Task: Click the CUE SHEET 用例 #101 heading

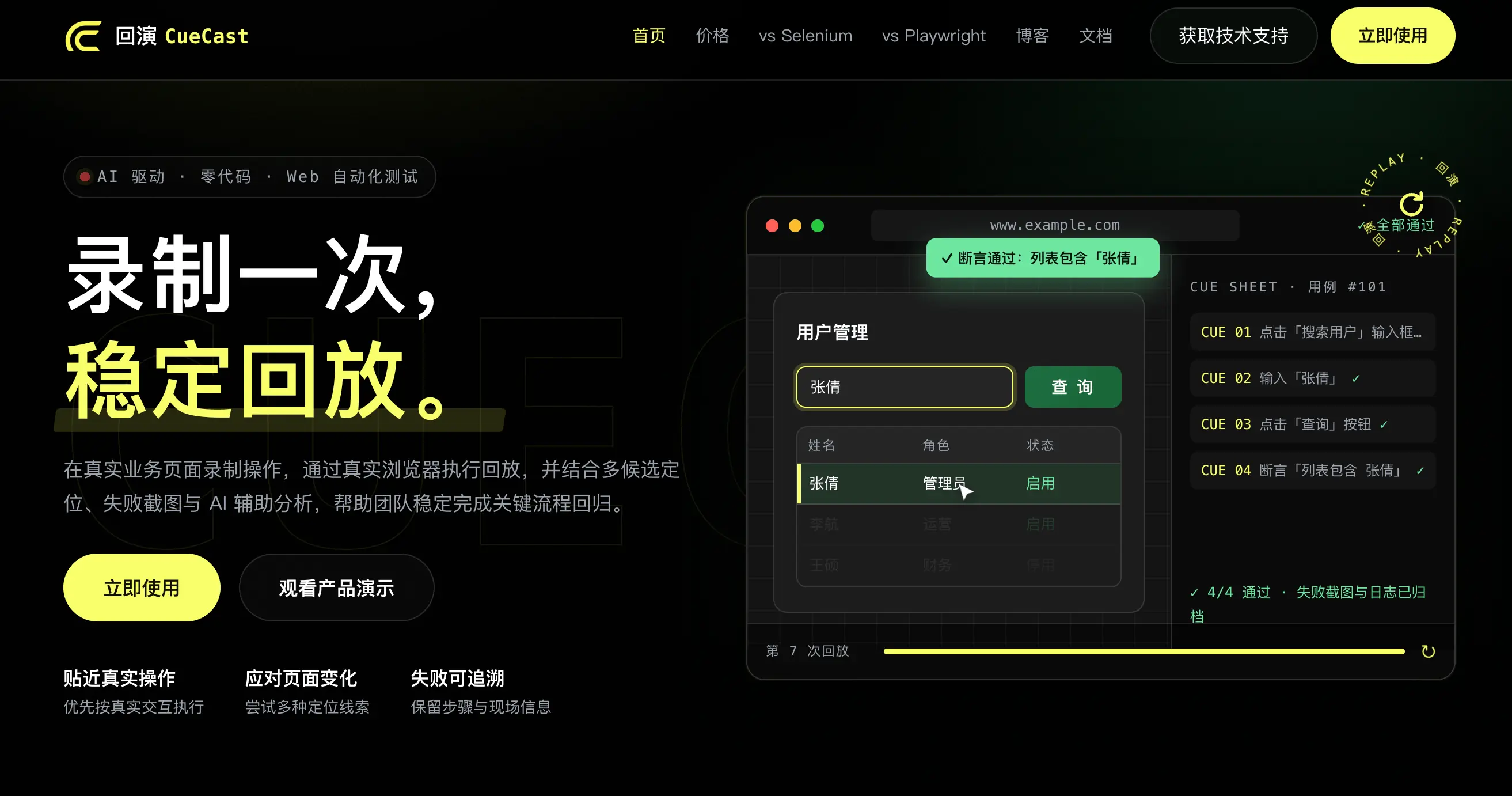Action: point(1288,287)
